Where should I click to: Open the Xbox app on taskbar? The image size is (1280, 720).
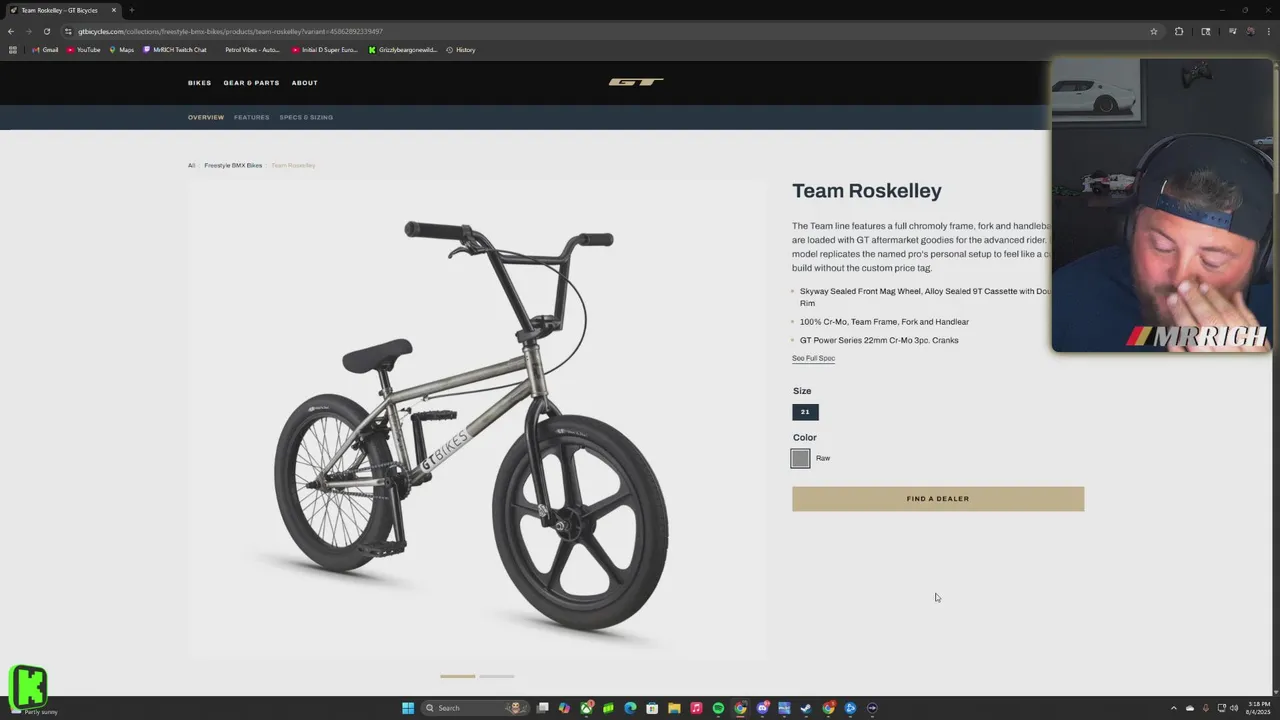tap(587, 708)
